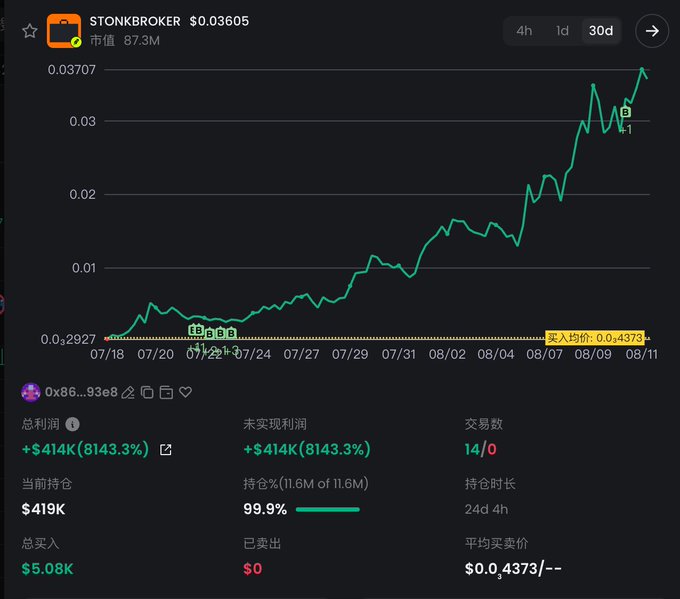The height and width of the screenshot is (599, 680).
Task: Click the 买入均价 average price label
Action: 595,338
